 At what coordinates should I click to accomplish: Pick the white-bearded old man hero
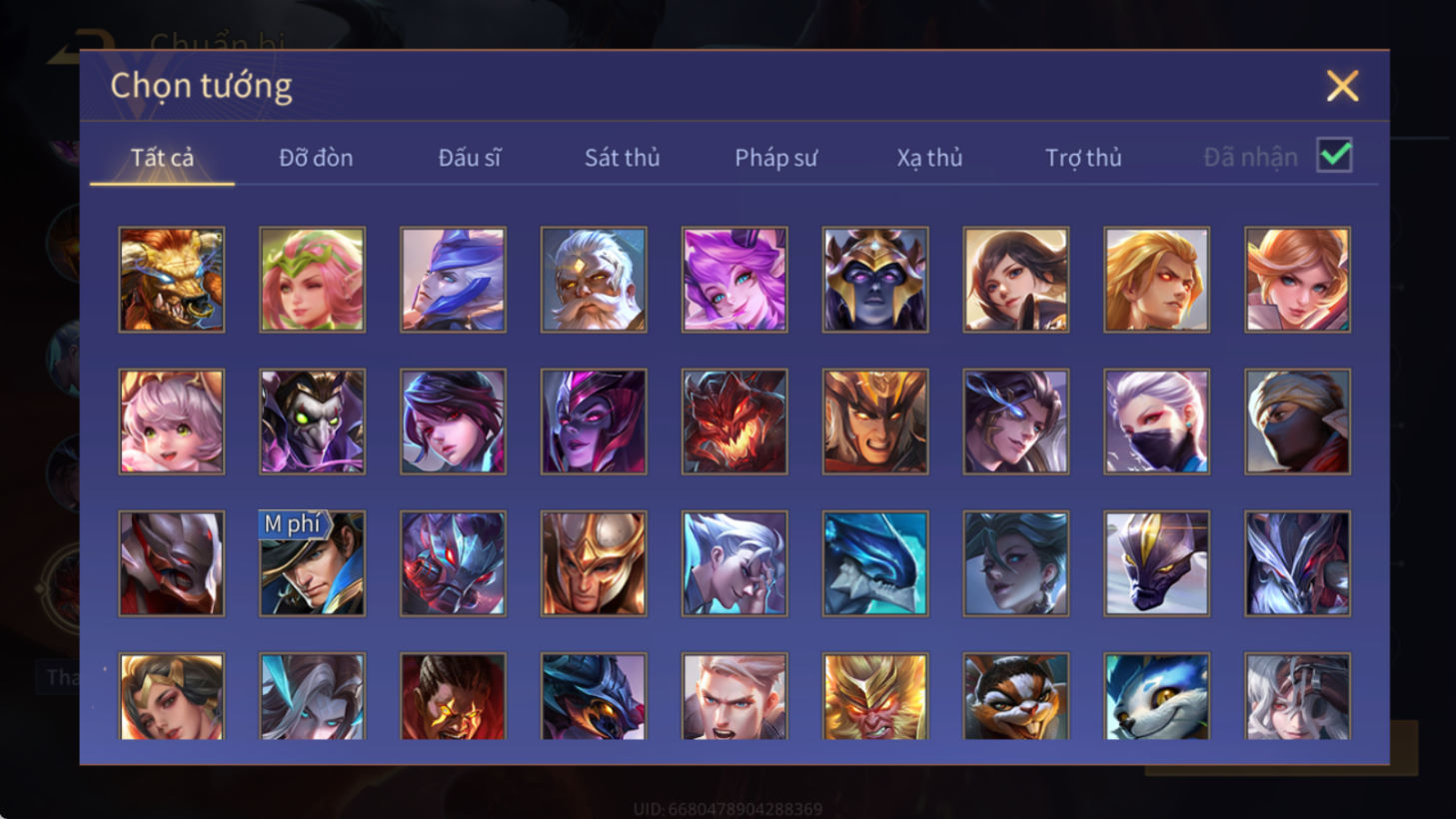click(594, 280)
